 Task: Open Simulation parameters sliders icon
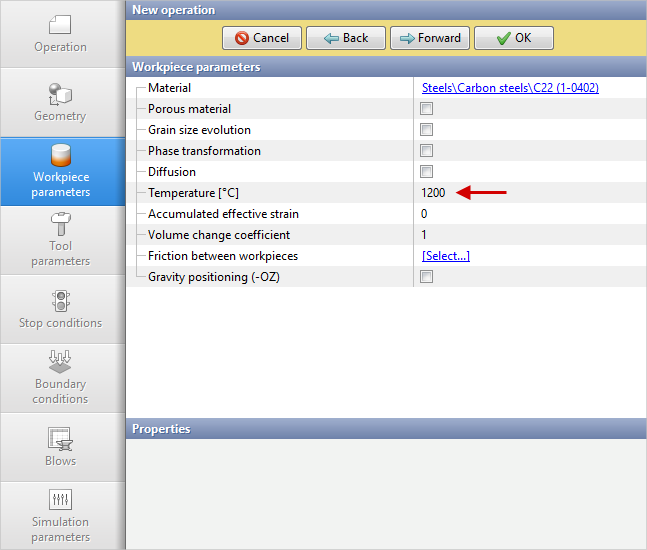pyautogui.click(x=60, y=499)
